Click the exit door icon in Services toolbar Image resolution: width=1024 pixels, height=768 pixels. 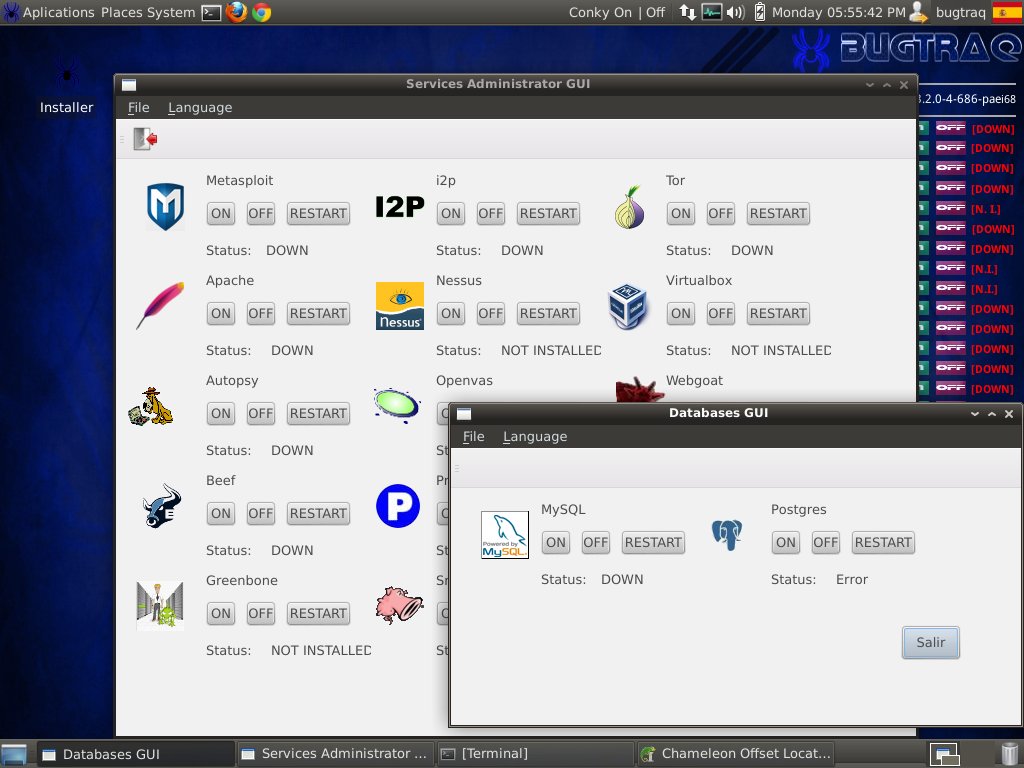pos(146,138)
